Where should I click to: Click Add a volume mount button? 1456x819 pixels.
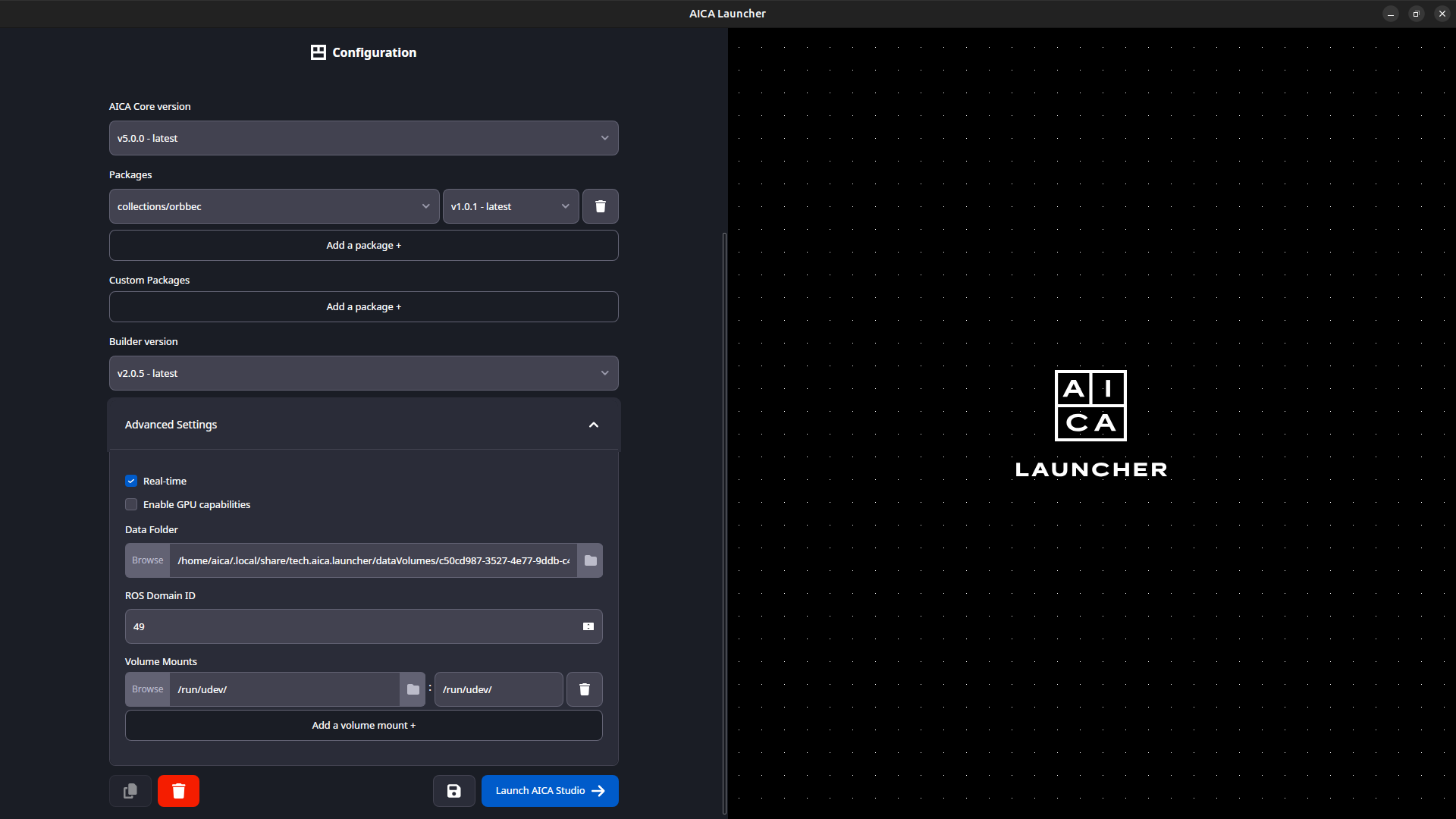click(x=363, y=726)
